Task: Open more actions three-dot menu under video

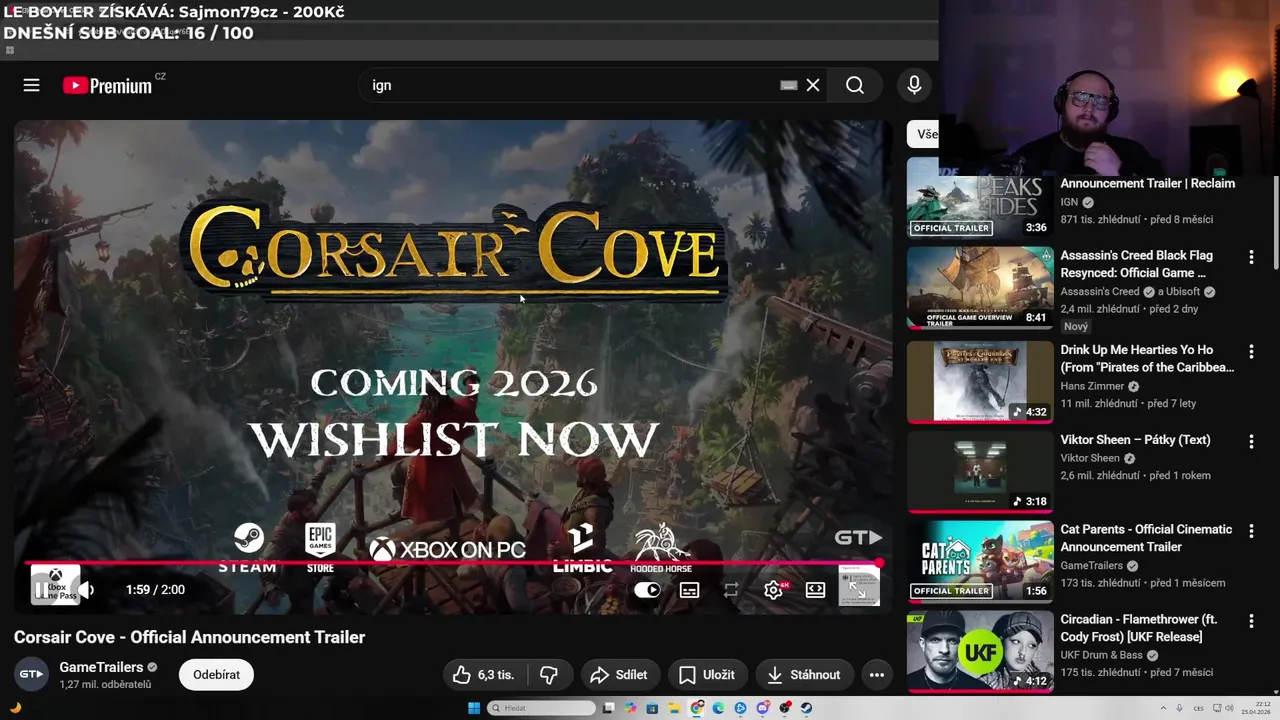Action: click(877, 675)
